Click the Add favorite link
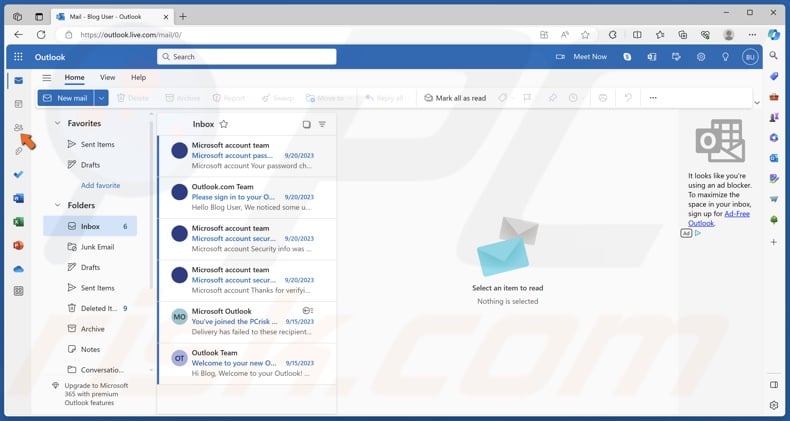This screenshot has height=421, width=790. click(101, 185)
